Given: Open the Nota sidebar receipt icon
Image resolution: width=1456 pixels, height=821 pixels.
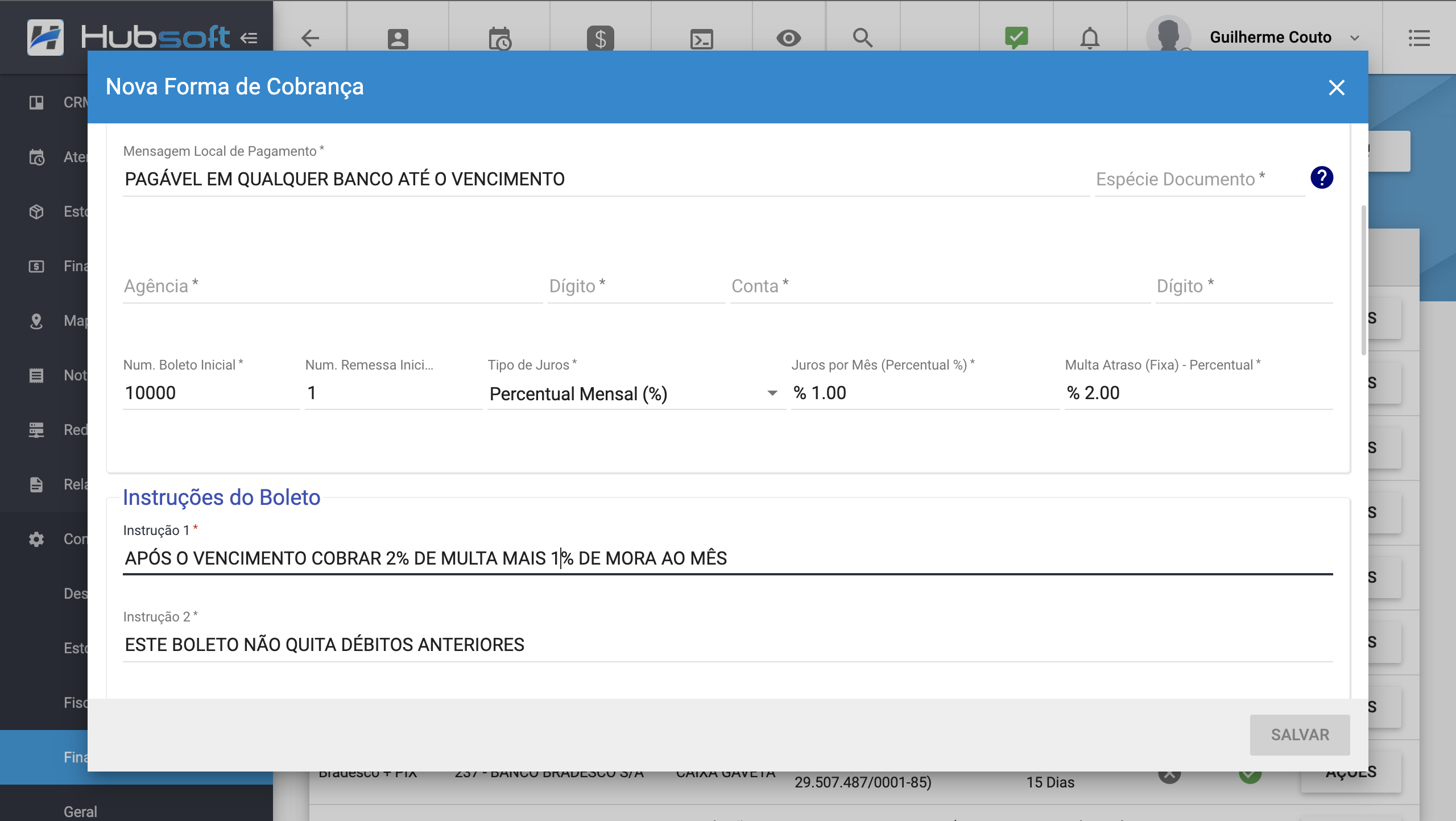Looking at the screenshot, I should tap(36, 375).
